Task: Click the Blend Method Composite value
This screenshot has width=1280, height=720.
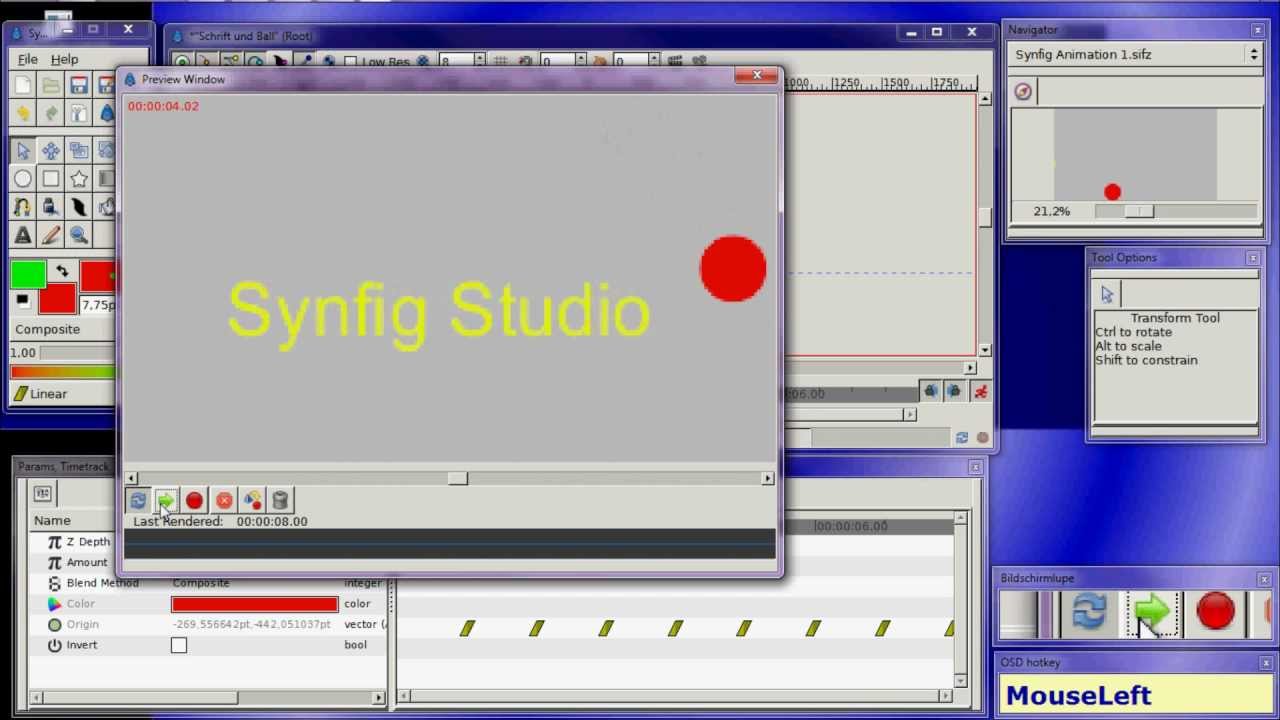Action: coord(201,583)
